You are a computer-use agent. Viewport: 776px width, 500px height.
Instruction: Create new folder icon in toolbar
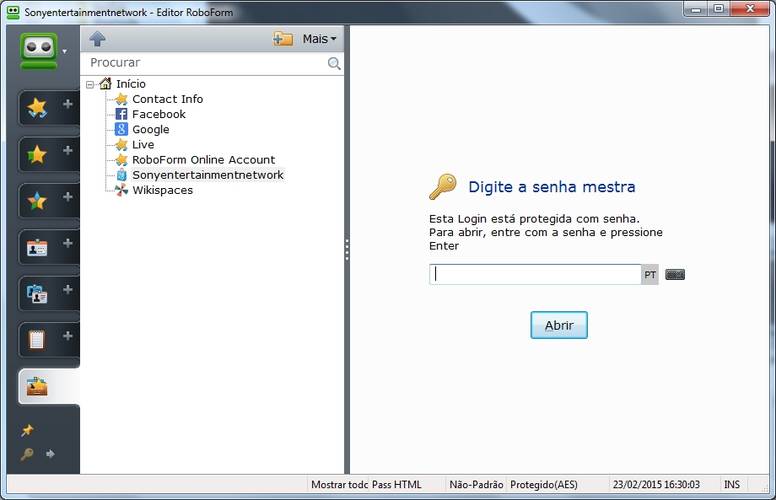pyautogui.click(x=283, y=39)
